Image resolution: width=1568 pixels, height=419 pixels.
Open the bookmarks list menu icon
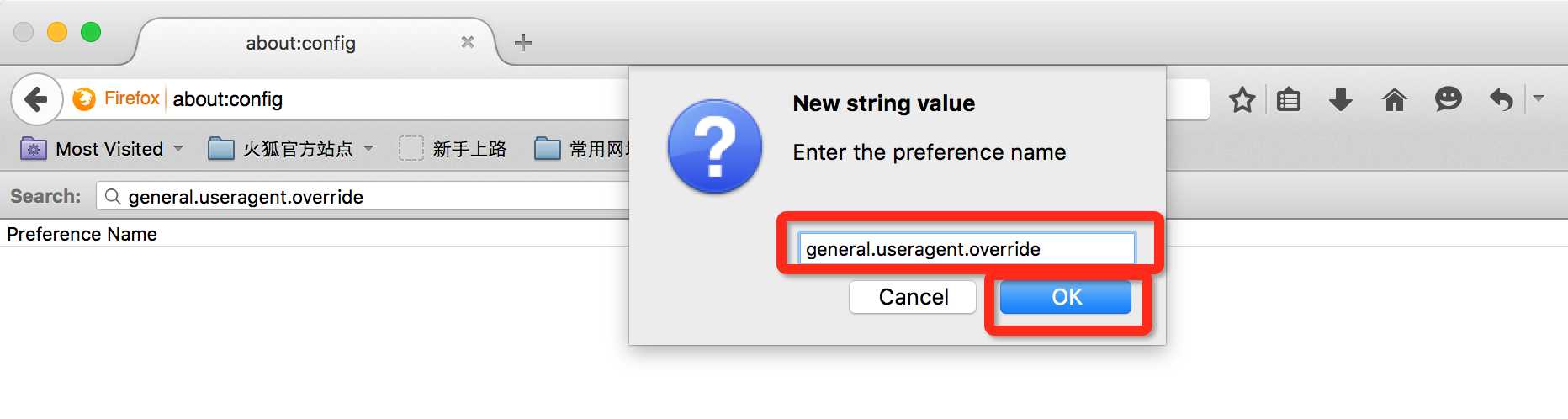[x=1288, y=100]
